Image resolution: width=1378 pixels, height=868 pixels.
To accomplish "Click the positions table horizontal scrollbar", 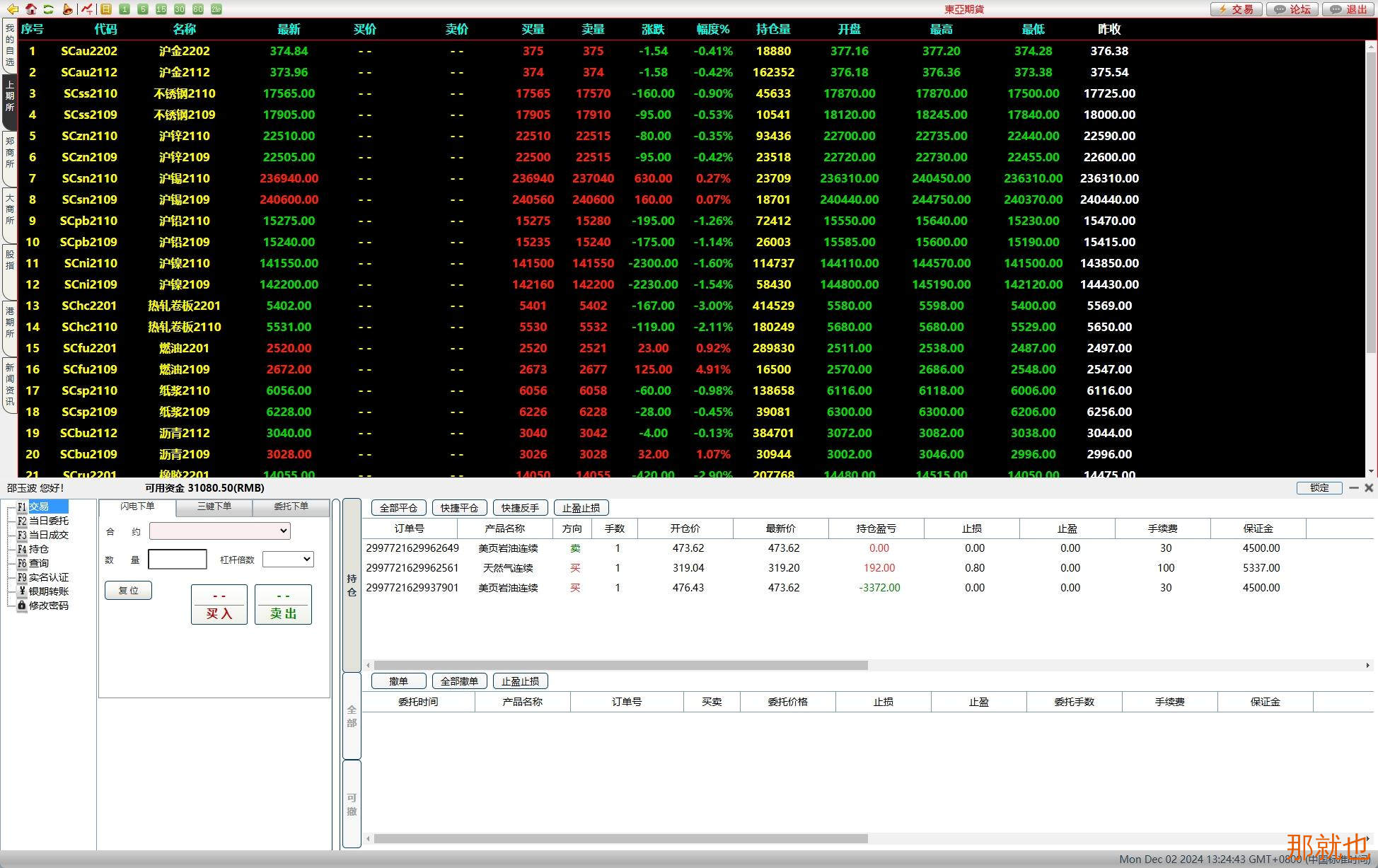I will coord(620,665).
